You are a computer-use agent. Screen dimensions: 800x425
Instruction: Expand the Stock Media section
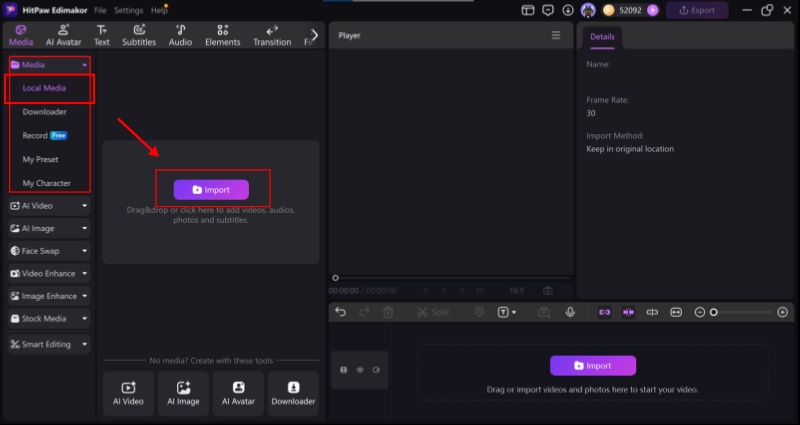(49, 318)
